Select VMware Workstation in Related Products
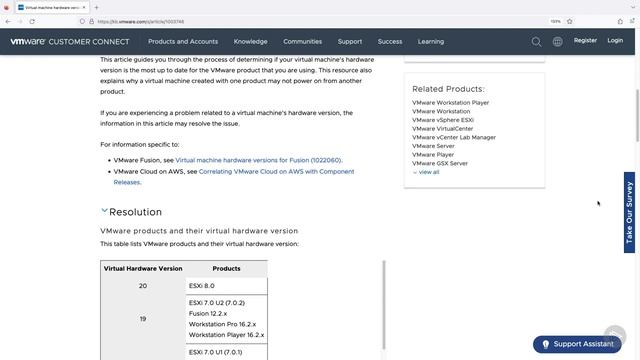The image size is (640, 360). (441, 111)
